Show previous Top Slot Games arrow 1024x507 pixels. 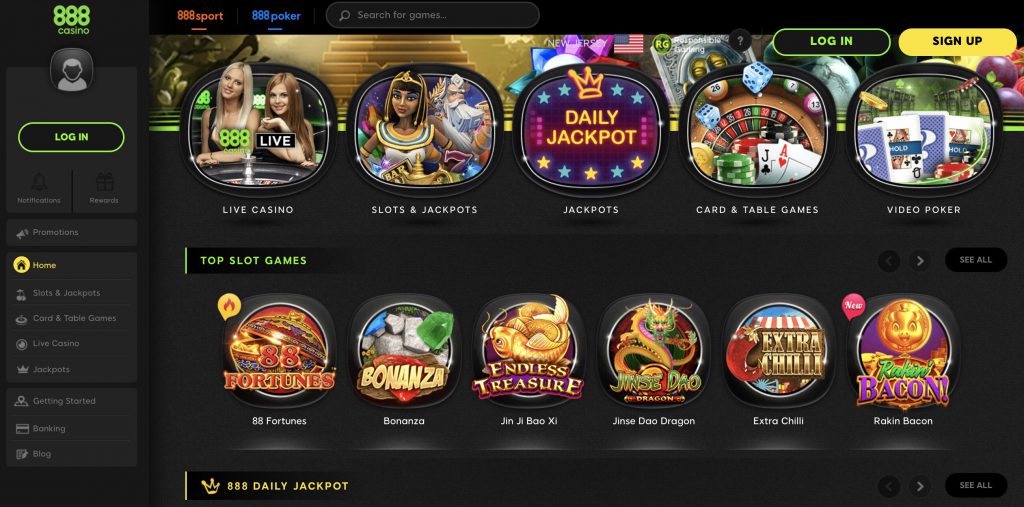tap(889, 261)
